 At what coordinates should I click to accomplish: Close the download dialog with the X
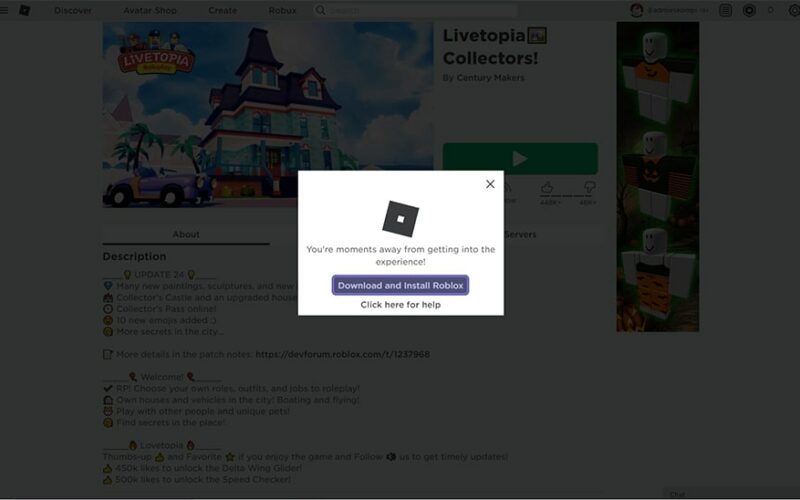pyautogui.click(x=490, y=184)
